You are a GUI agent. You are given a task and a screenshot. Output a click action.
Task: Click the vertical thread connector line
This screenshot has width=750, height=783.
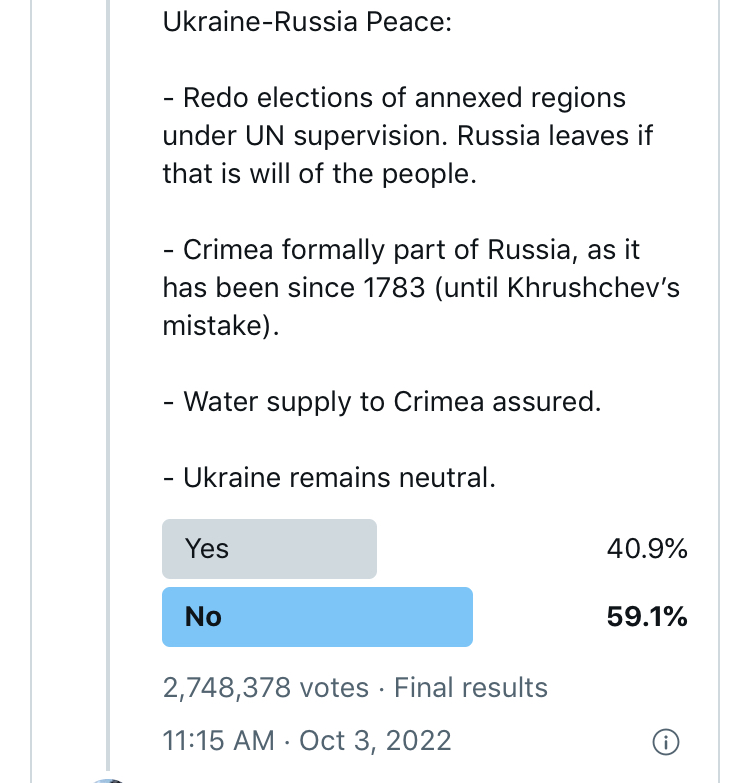click(108, 400)
